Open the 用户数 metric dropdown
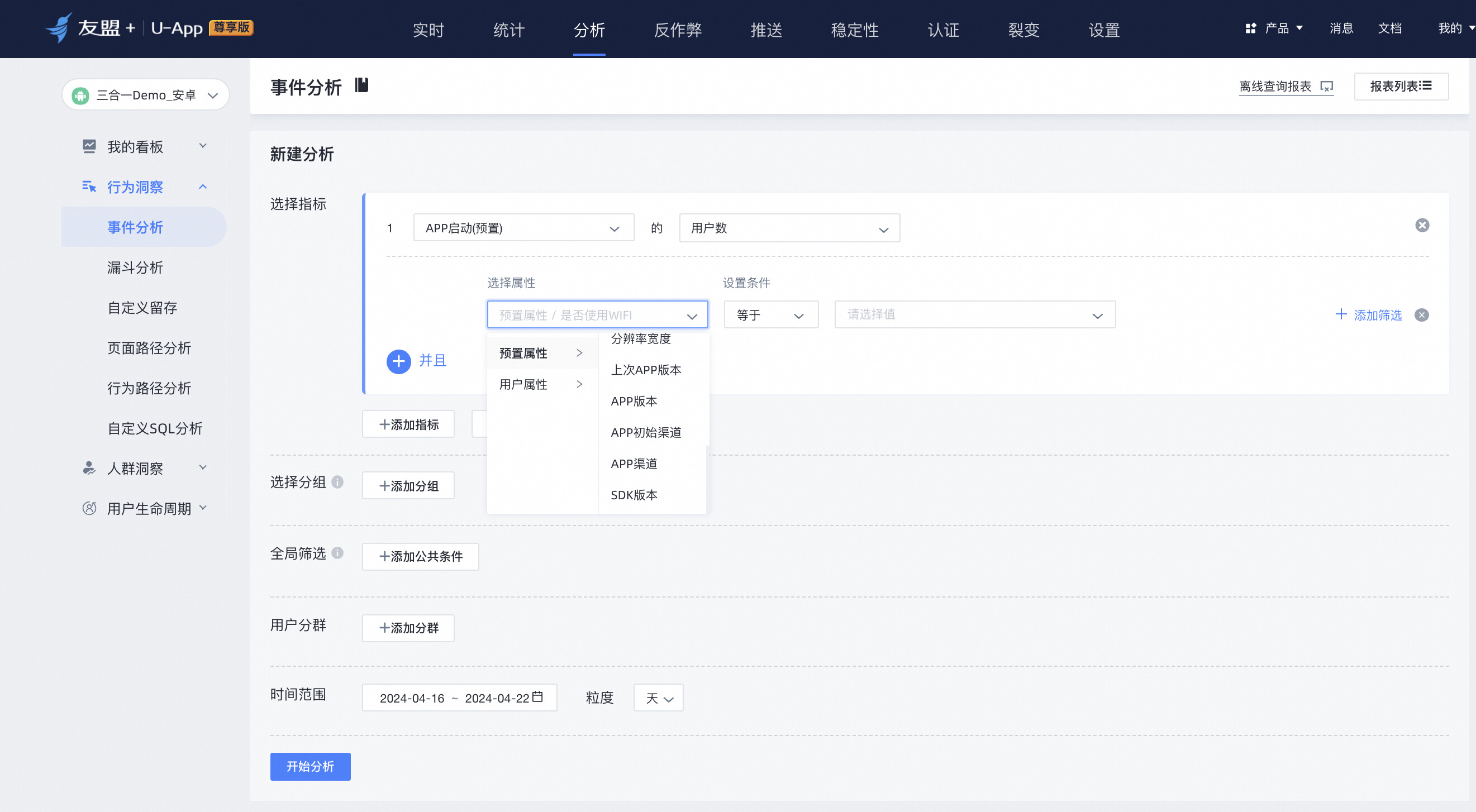Image resolution: width=1476 pixels, height=812 pixels. [x=789, y=228]
